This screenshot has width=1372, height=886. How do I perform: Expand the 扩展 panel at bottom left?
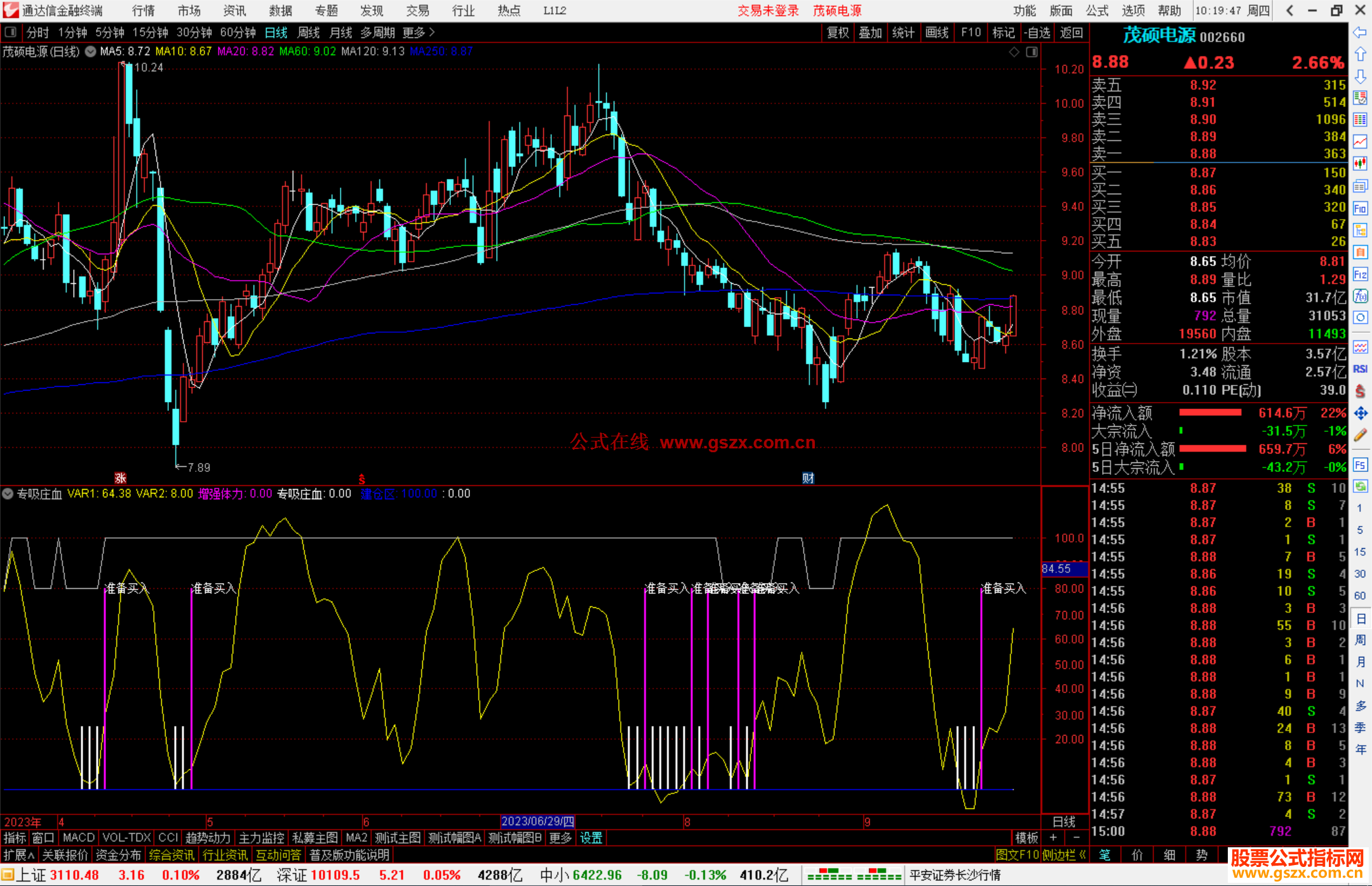pos(18,855)
